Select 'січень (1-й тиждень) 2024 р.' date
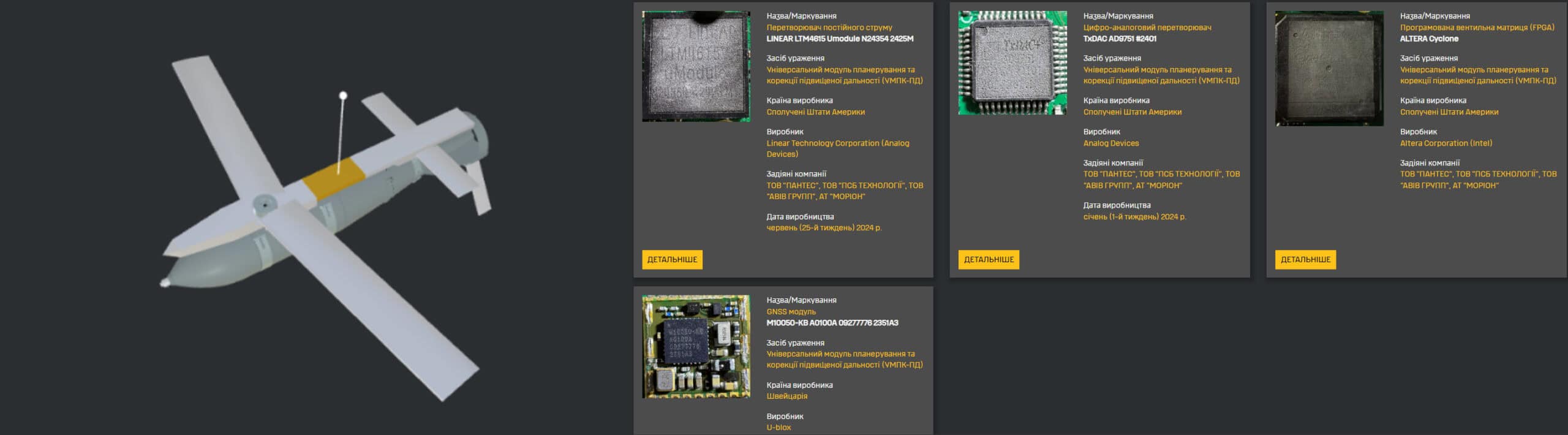 1134,217
